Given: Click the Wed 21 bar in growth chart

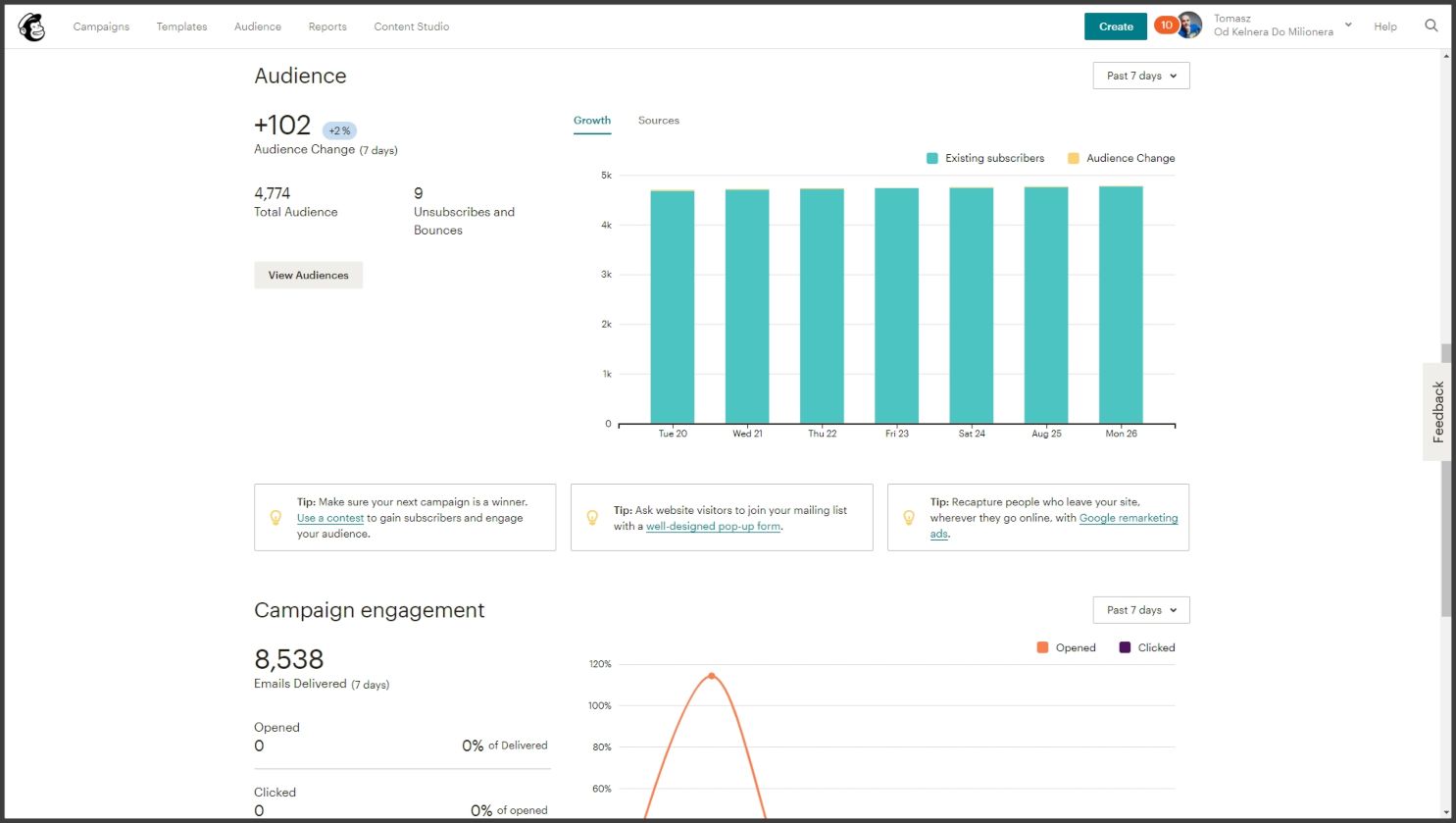Looking at the screenshot, I should (747, 306).
